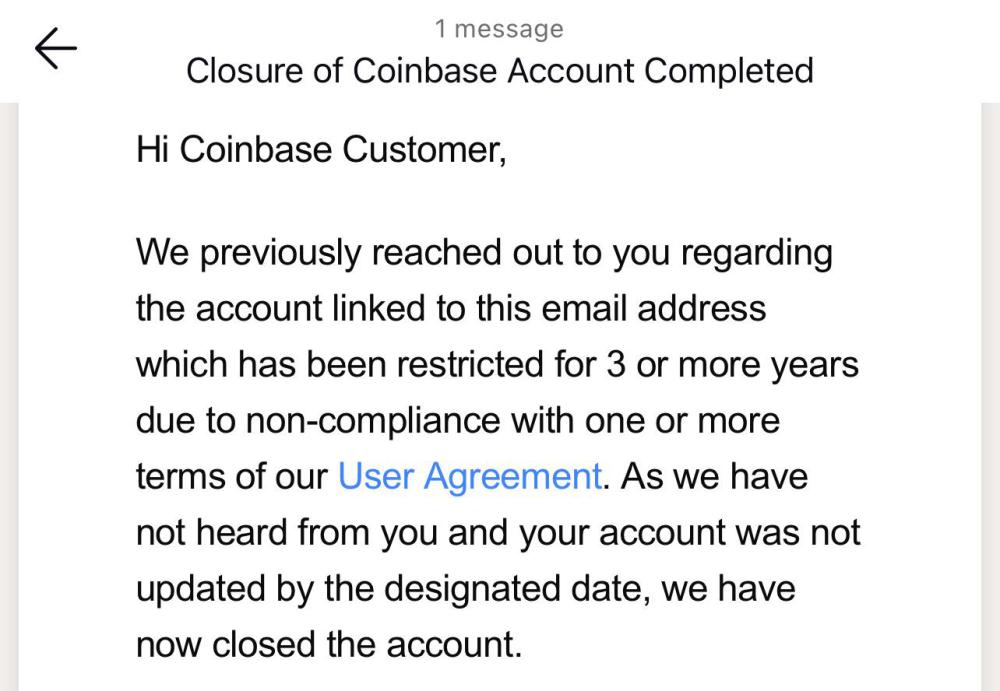Tap the line "not heard from you and your account"

pyautogui.click(x=498, y=533)
